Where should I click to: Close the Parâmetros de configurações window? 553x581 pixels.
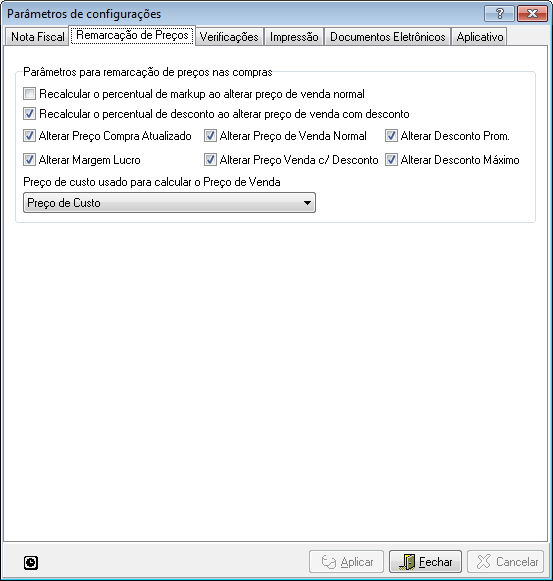pyautogui.click(x=532, y=14)
